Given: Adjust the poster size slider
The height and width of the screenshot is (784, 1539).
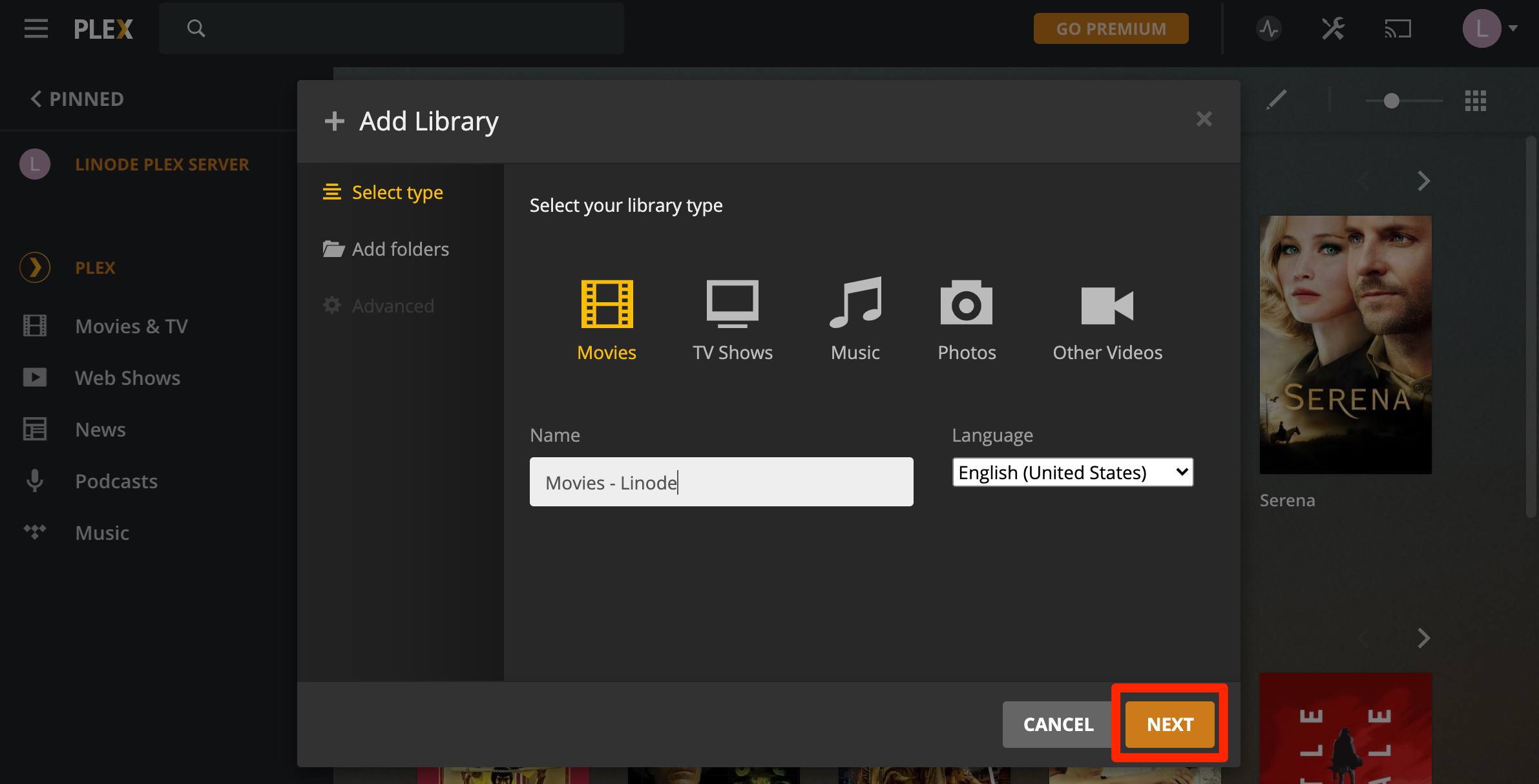Looking at the screenshot, I should point(1390,101).
